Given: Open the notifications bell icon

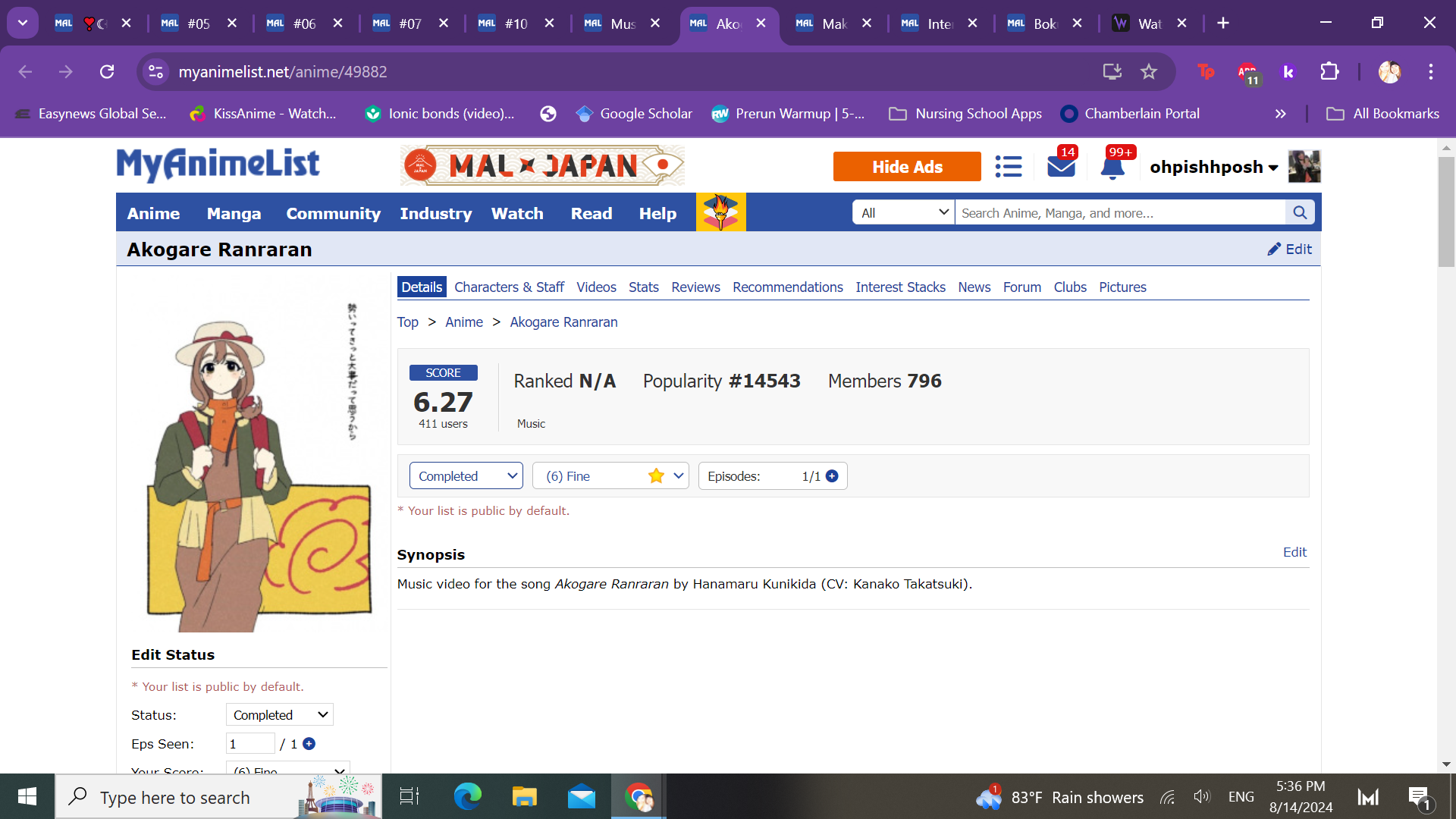Looking at the screenshot, I should point(1112,167).
